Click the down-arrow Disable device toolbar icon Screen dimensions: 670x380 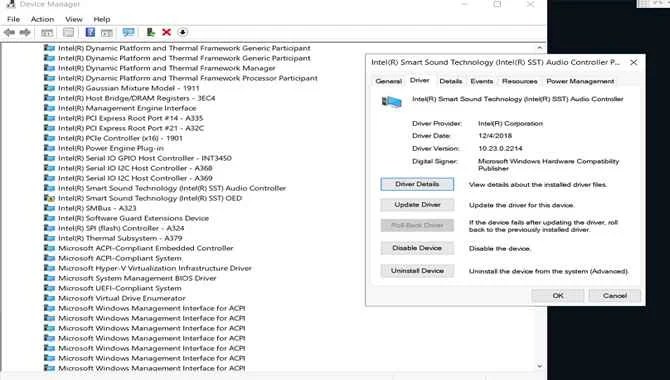182,32
